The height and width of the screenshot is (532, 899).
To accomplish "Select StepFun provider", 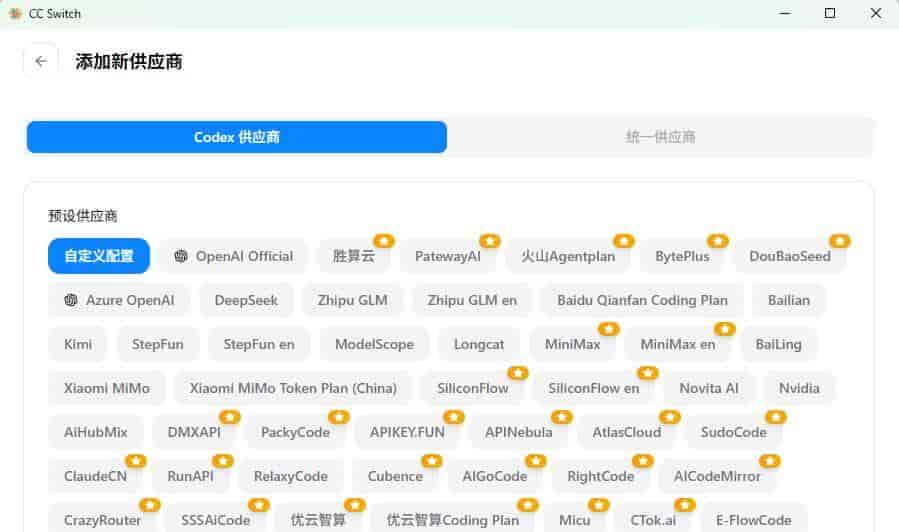I will [x=158, y=344].
